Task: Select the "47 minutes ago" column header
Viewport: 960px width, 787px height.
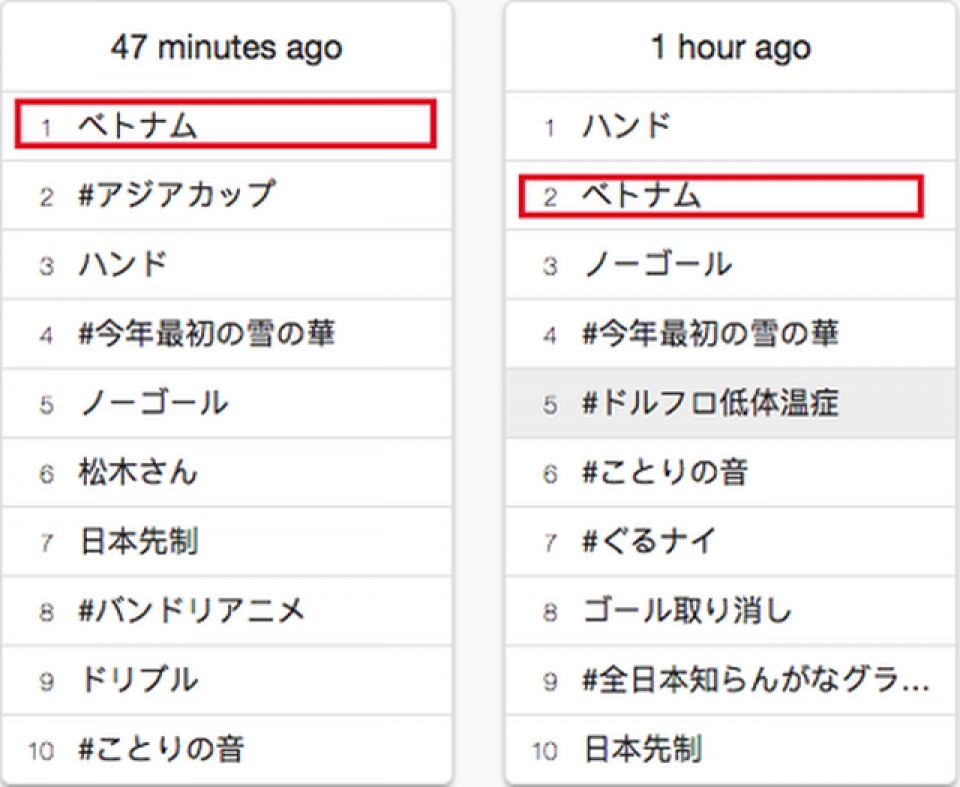Action: tap(226, 47)
